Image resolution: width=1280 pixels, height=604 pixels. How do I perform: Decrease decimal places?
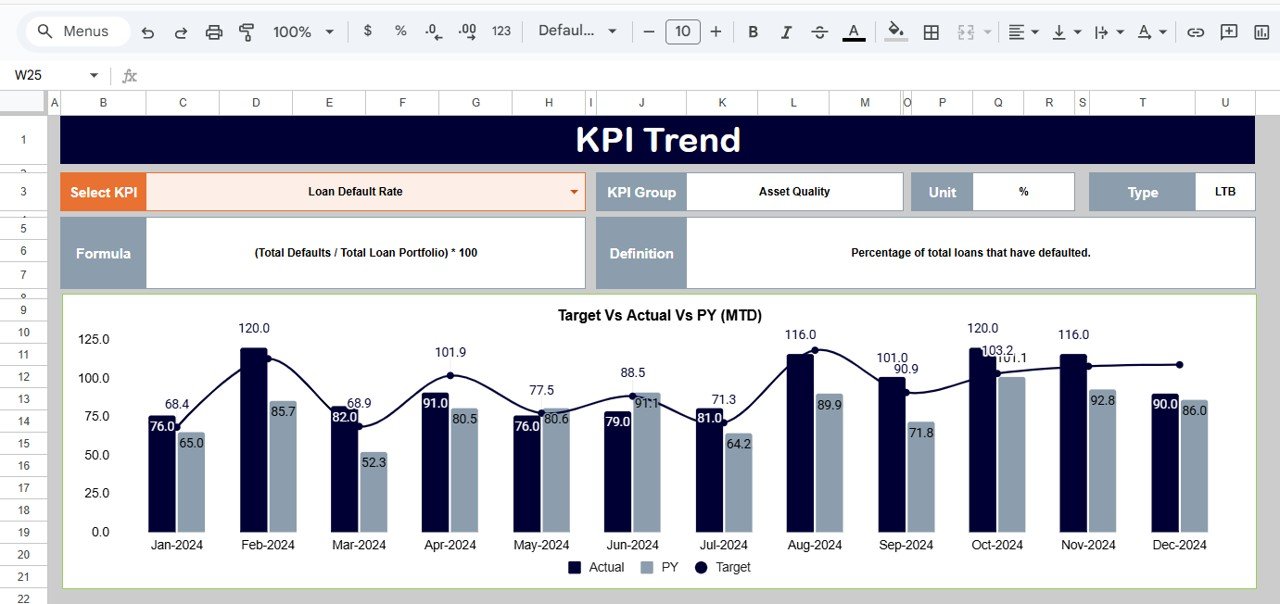click(432, 31)
